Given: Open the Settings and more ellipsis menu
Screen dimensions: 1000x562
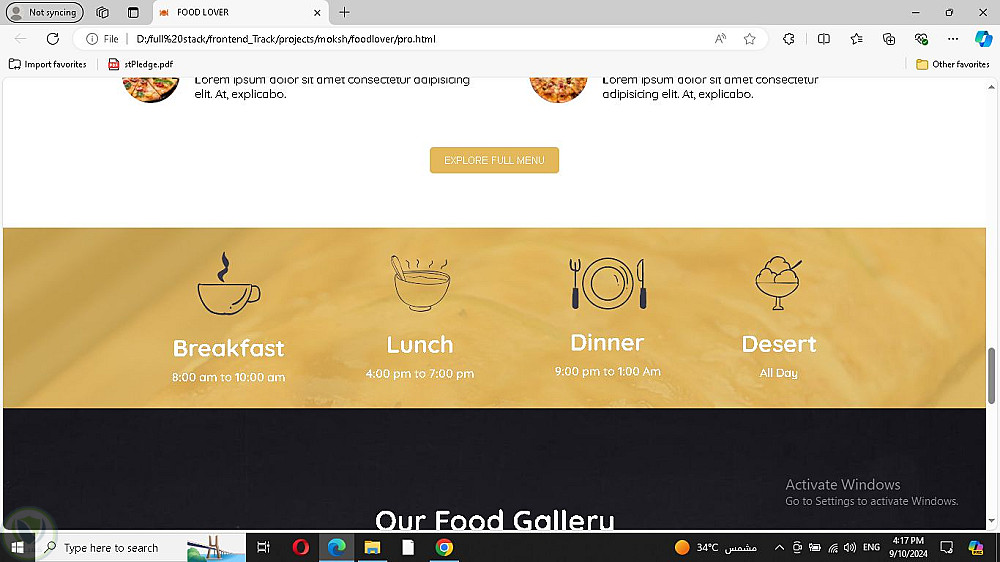Looking at the screenshot, I should [x=953, y=39].
